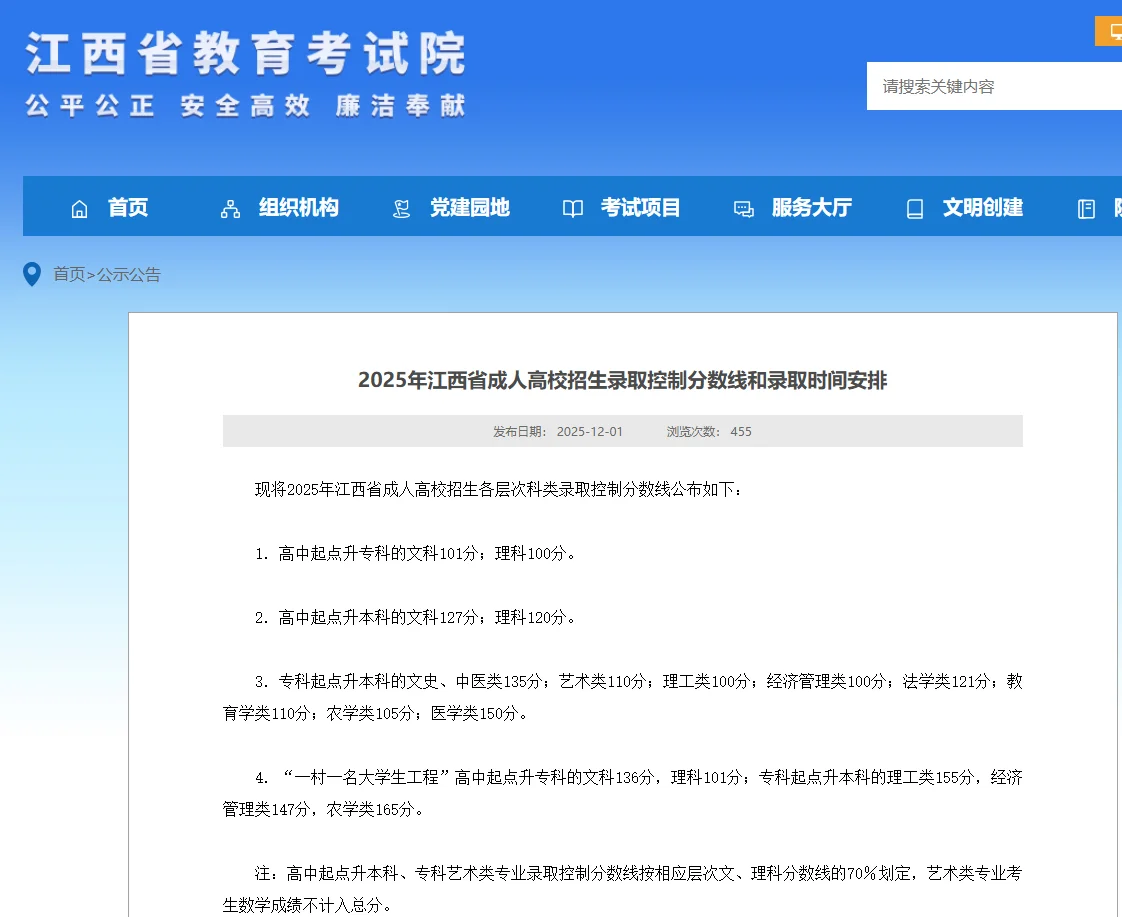Open the 服务大厅 navigation menu item
The height and width of the screenshot is (917, 1122).
click(812, 207)
